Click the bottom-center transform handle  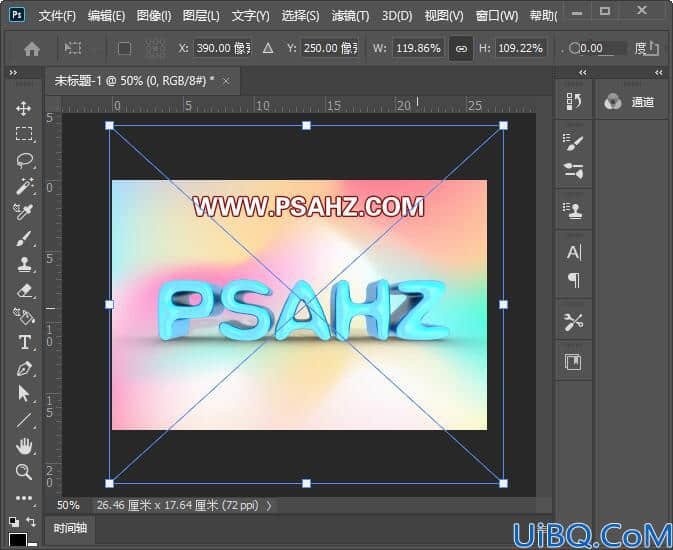[x=306, y=483]
